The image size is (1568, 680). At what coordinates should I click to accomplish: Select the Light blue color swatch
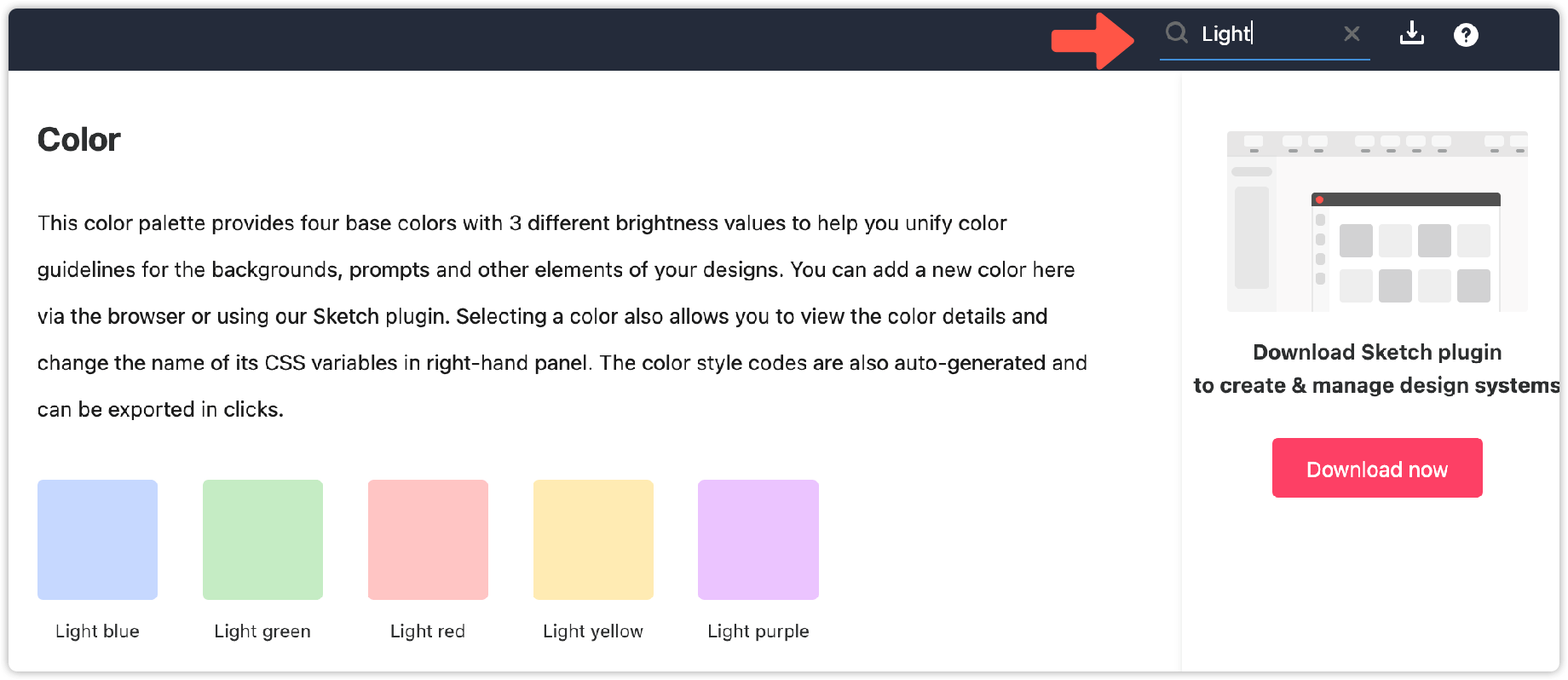(98, 539)
